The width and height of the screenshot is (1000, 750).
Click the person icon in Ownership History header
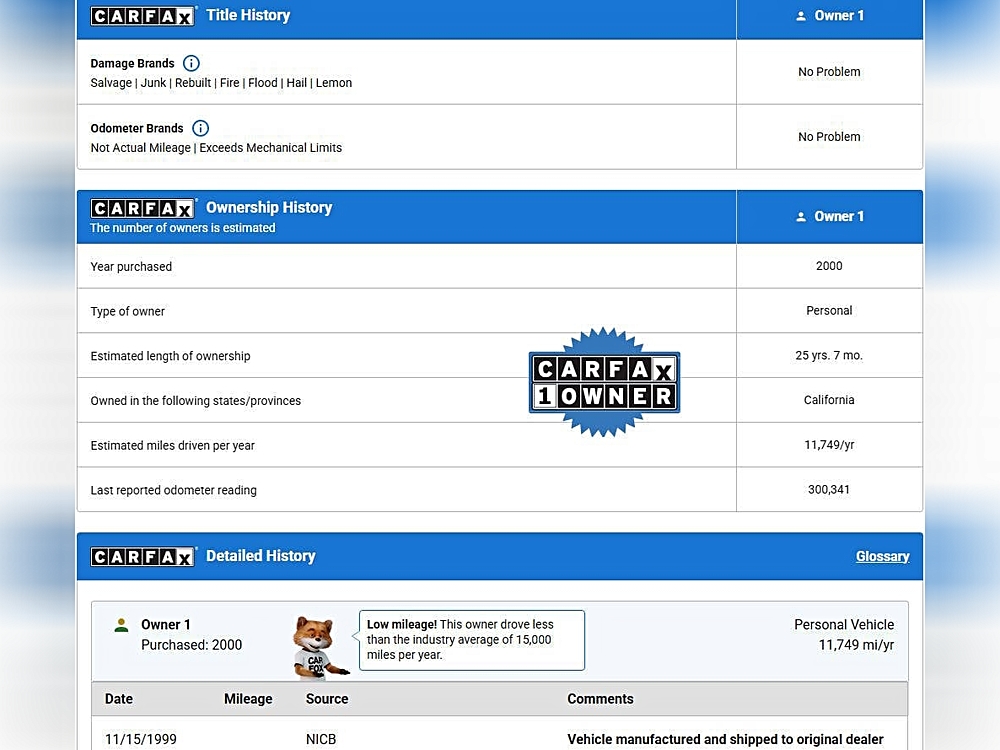coord(801,216)
